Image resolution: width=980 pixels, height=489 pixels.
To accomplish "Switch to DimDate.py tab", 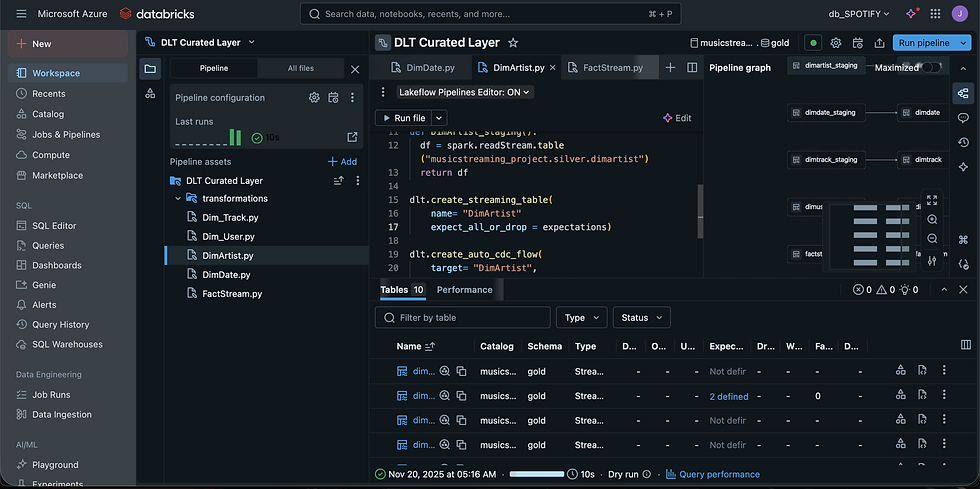I will (422, 68).
